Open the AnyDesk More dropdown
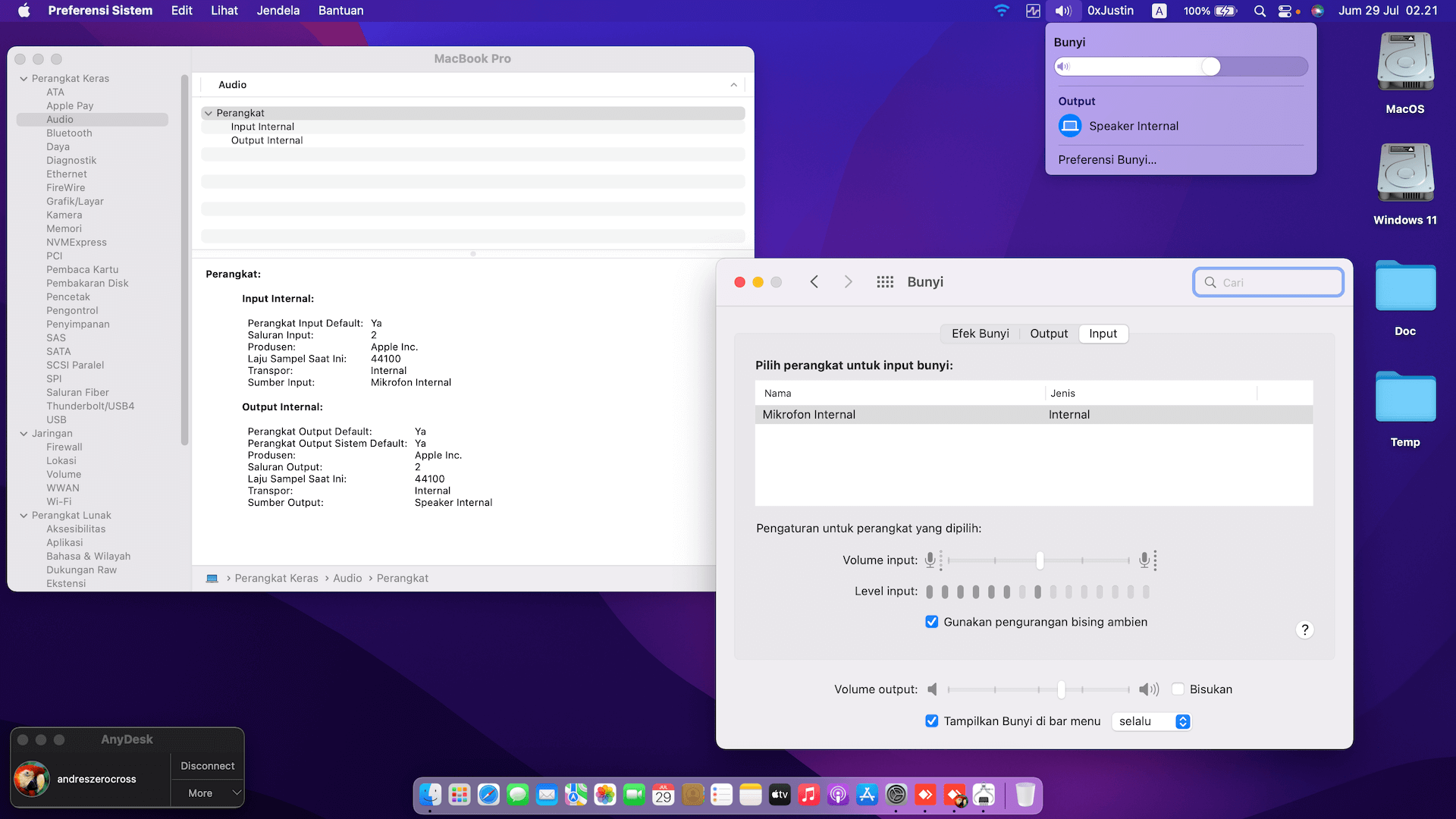Screen dimensions: 1456x819 (206, 793)
